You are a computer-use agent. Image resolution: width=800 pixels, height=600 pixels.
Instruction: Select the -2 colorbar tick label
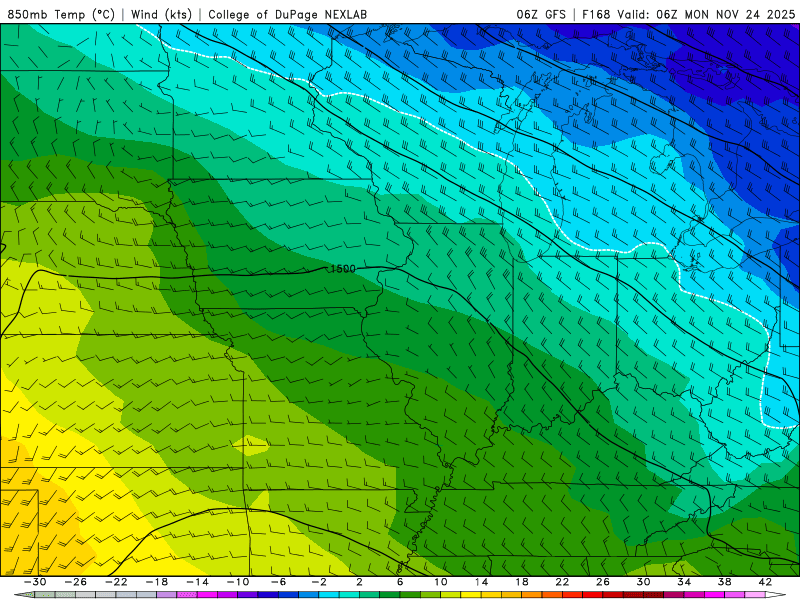pos(319,582)
